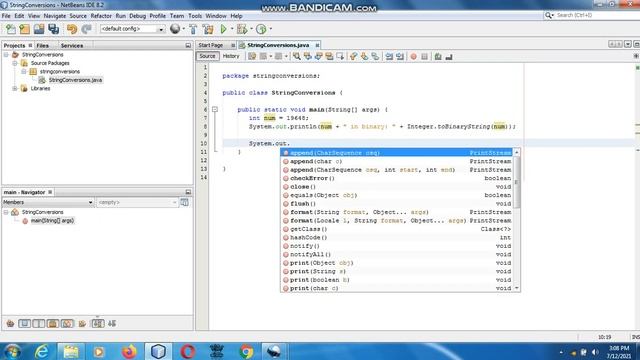640x360 pixels.
Task: Click Find Next Occurrence icon
Action: (x=318, y=56)
